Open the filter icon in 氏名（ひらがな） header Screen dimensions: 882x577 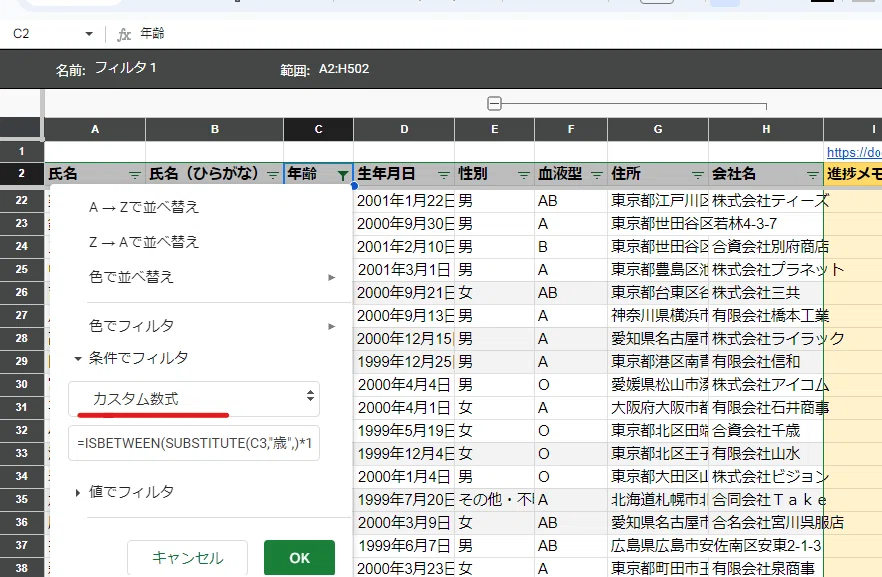point(273,175)
